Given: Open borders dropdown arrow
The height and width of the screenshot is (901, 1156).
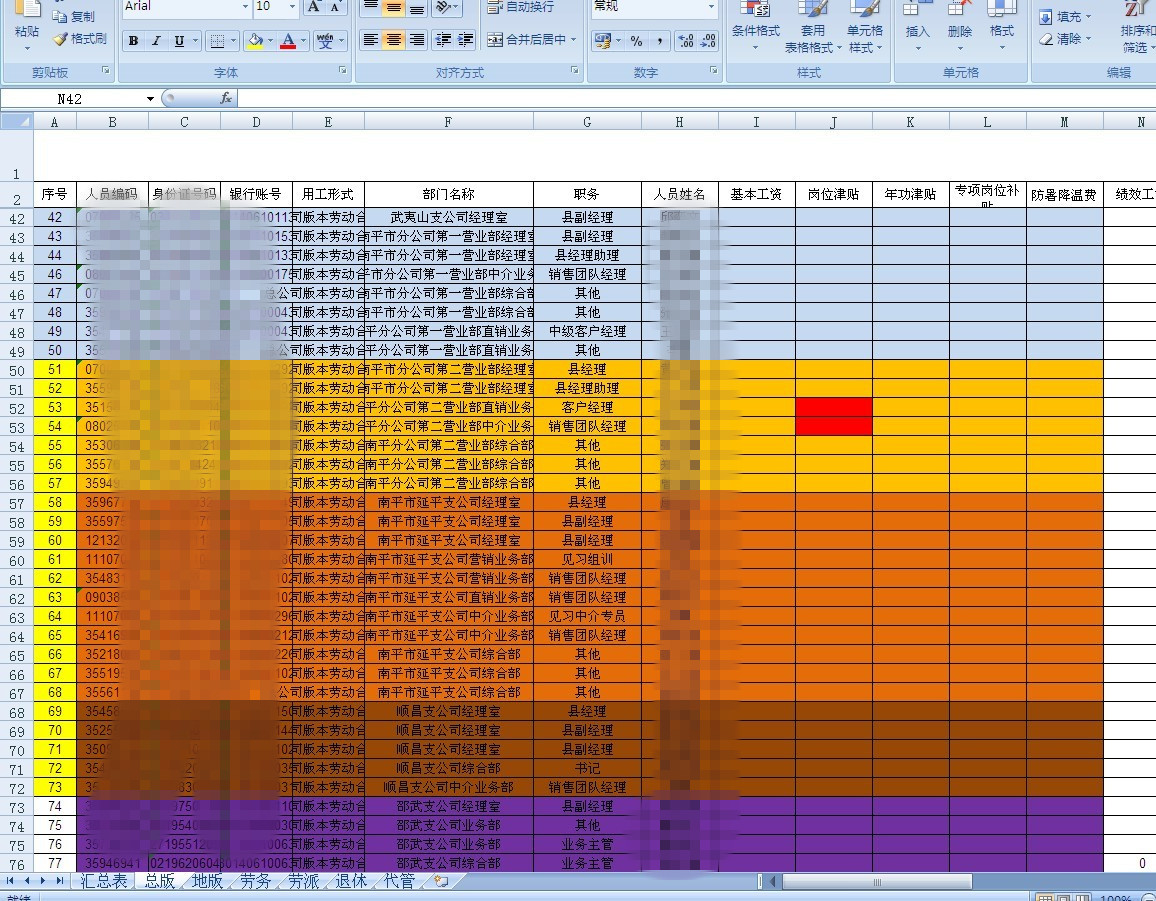Looking at the screenshot, I should pyautogui.click(x=234, y=41).
